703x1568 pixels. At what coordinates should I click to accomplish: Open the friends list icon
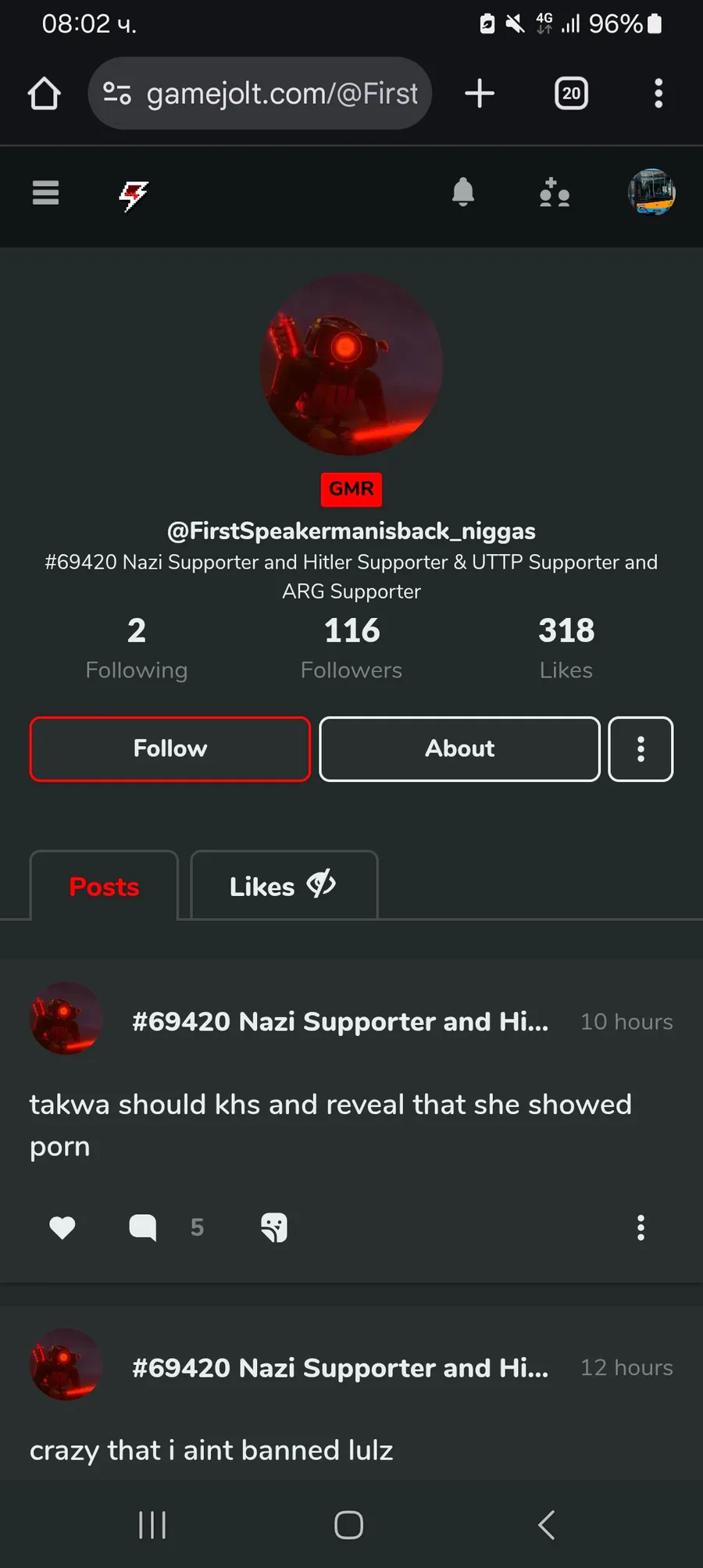[x=555, y=192]
